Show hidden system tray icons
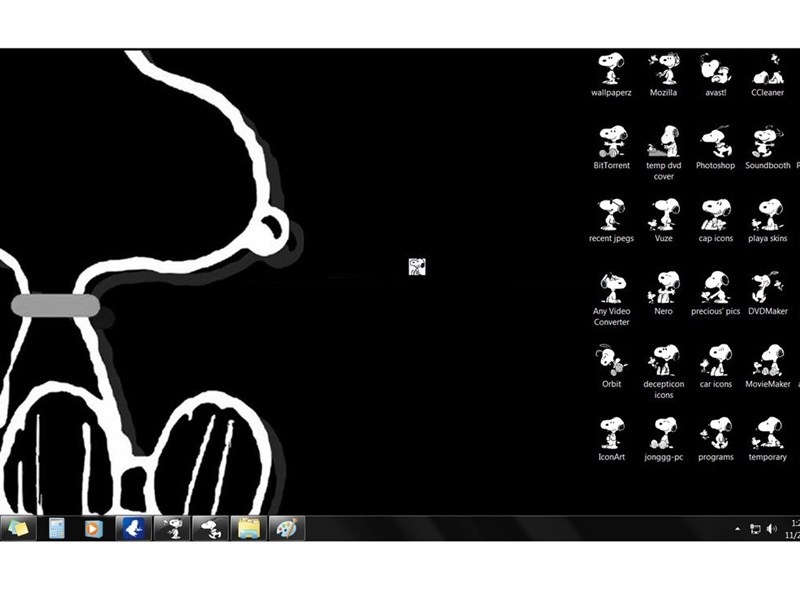Image resolution: width=800 pixels, height=600 pixels. click(x=737, y=529)
